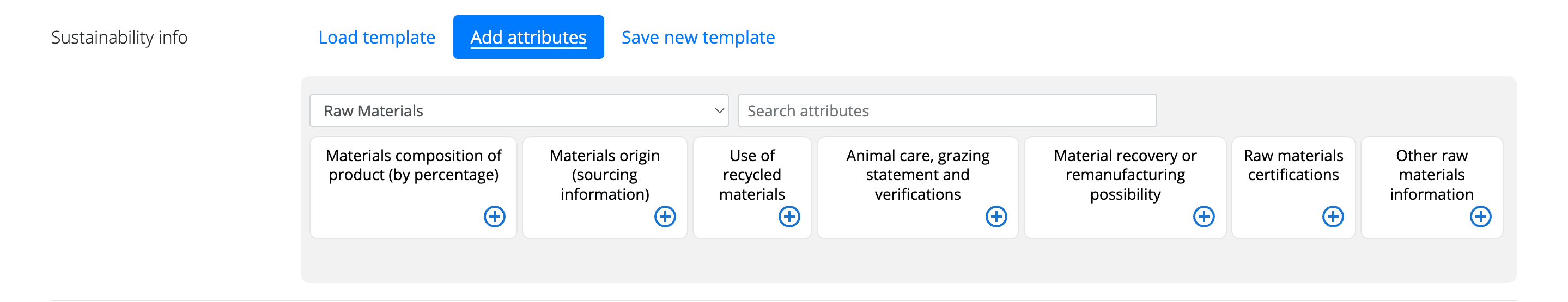Add the Materials origin attribute via plus icon

(x=665, y=217)
